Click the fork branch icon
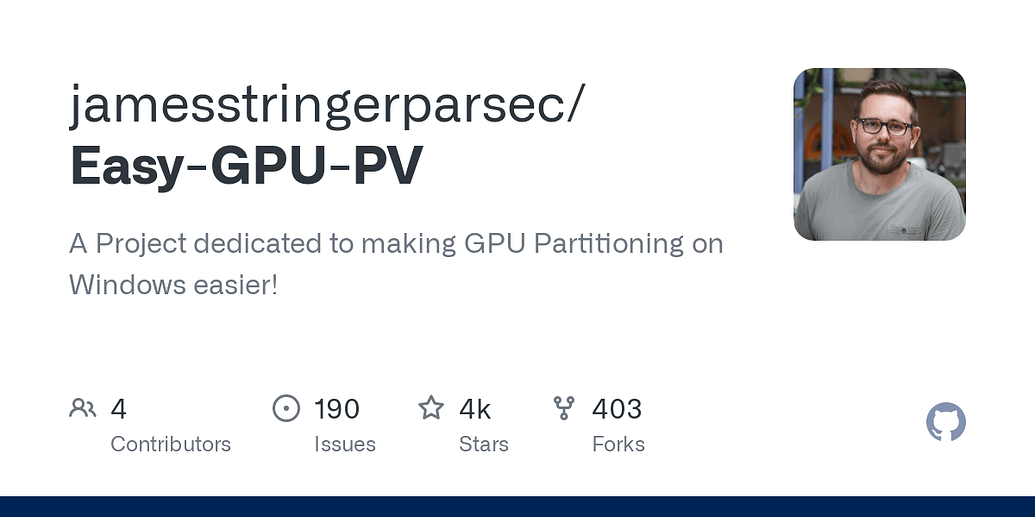1035x517 pixels. pyautogui.click(x=564, y=408)
